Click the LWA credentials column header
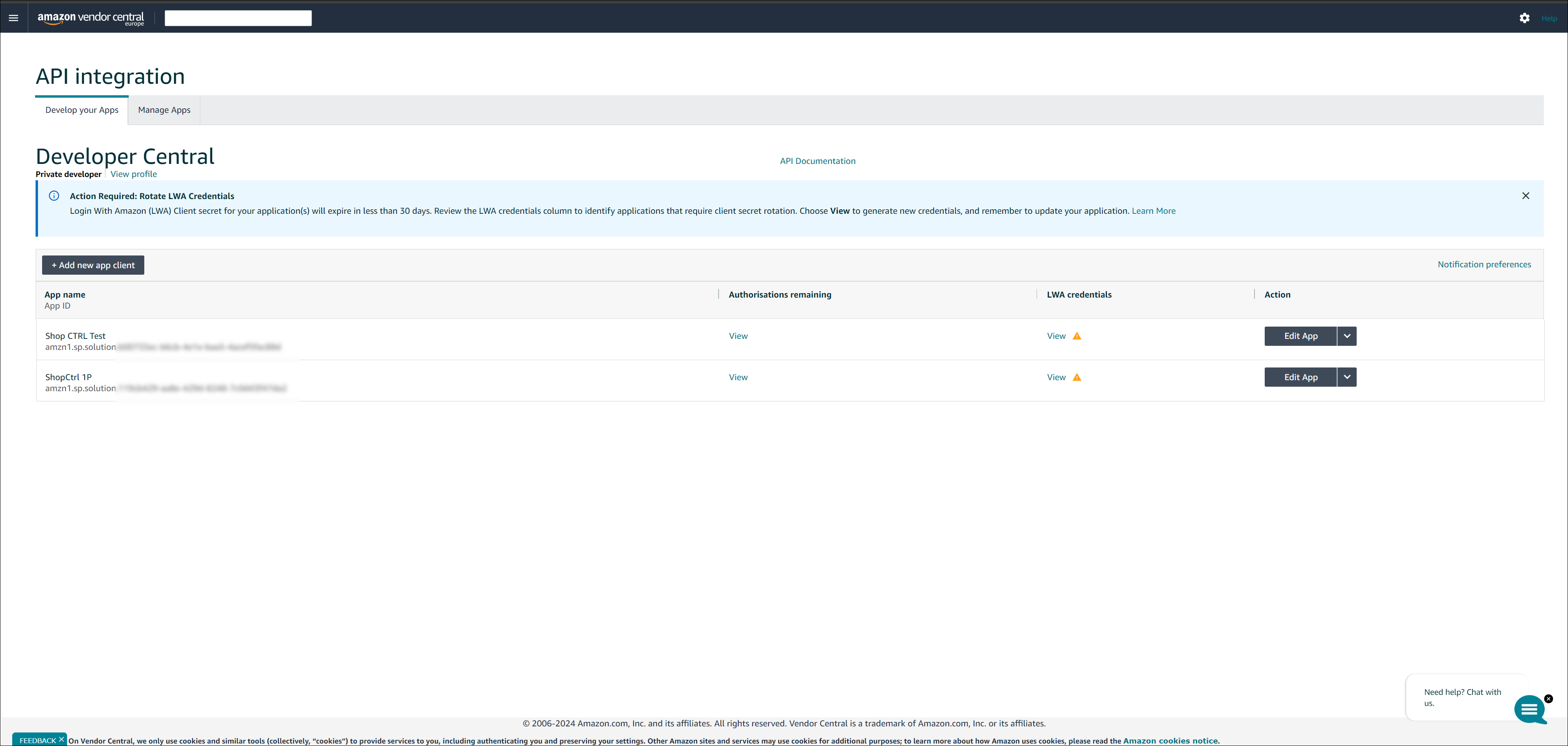This screenshot has height=746, width=1568. pyautogui.click(x=1079, y=294)
